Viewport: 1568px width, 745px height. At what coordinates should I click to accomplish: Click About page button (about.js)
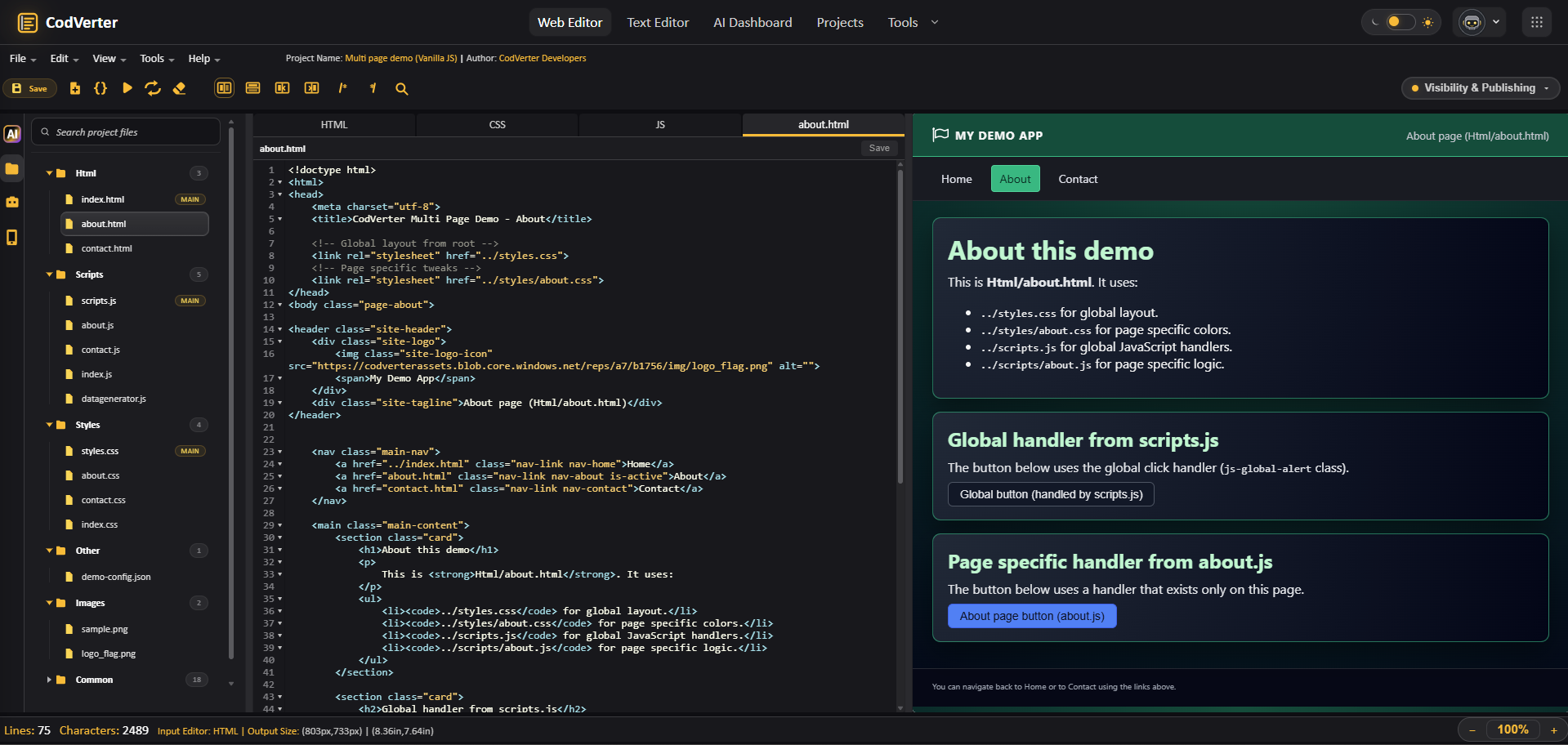(x=1032, y=616)
